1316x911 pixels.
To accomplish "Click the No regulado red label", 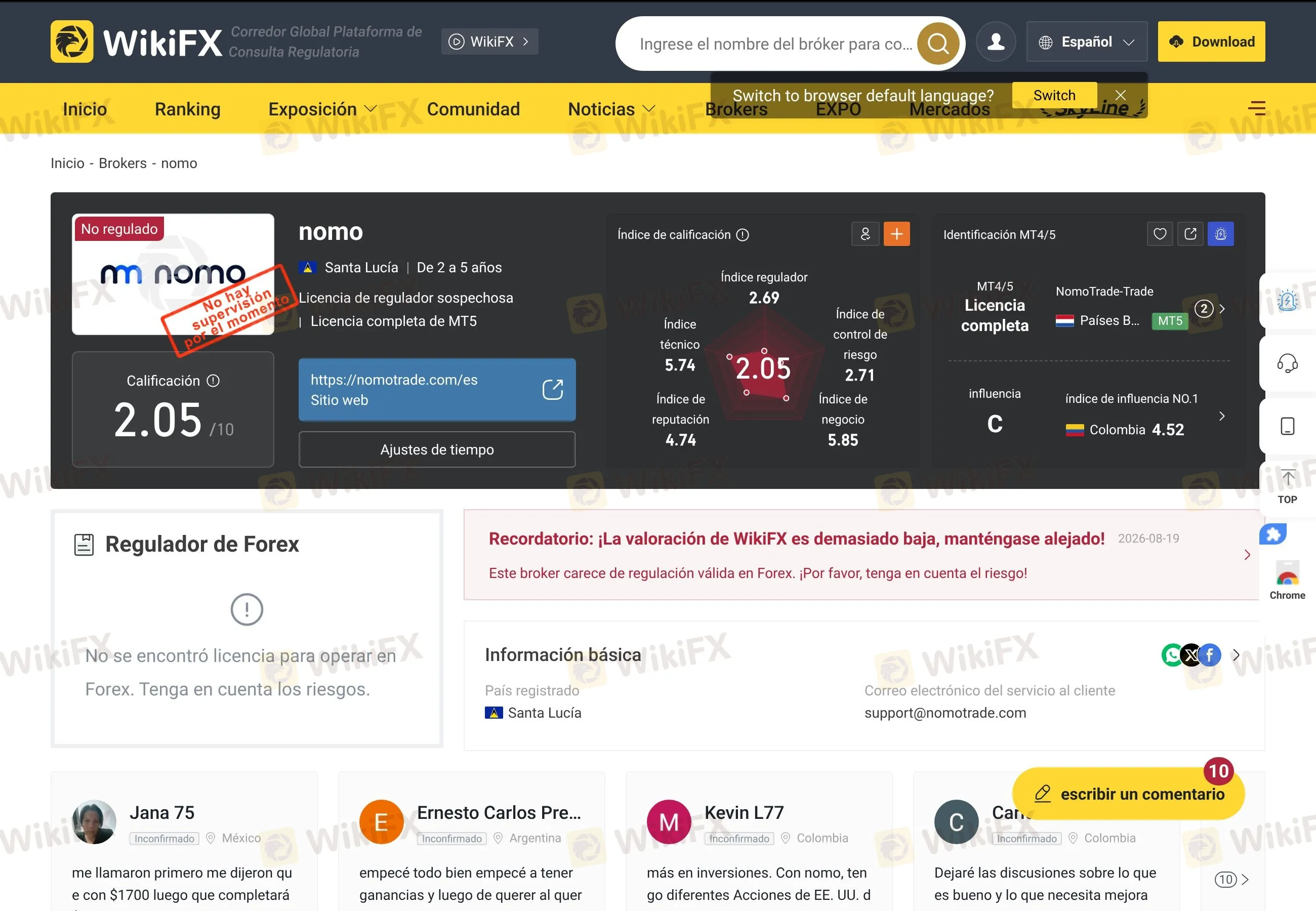I will [x=119, y=229].
